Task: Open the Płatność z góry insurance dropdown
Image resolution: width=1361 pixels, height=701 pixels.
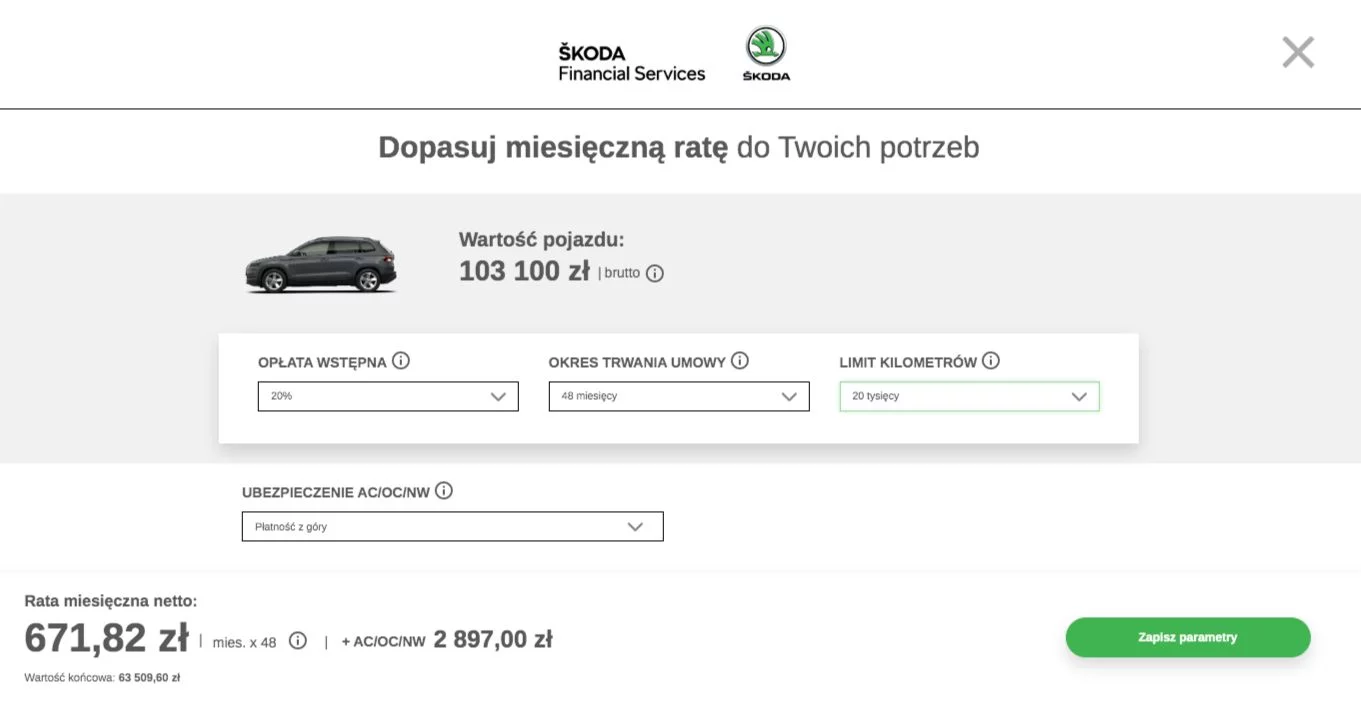Action: (452, 527)
